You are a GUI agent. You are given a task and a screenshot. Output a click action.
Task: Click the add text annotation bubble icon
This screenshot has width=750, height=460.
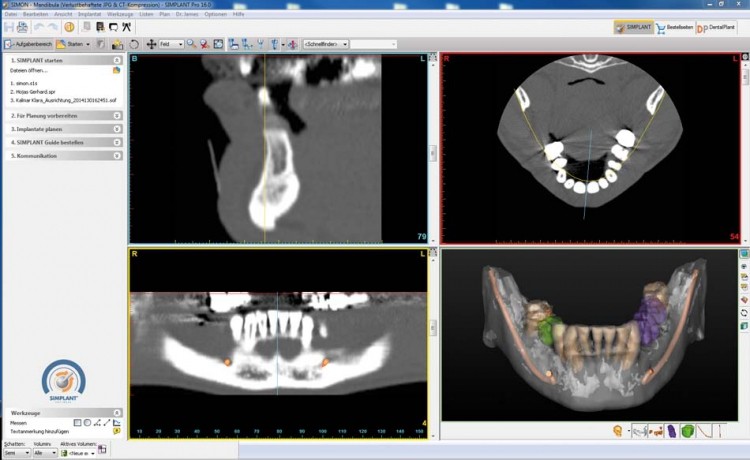click(x=117, y=431)
